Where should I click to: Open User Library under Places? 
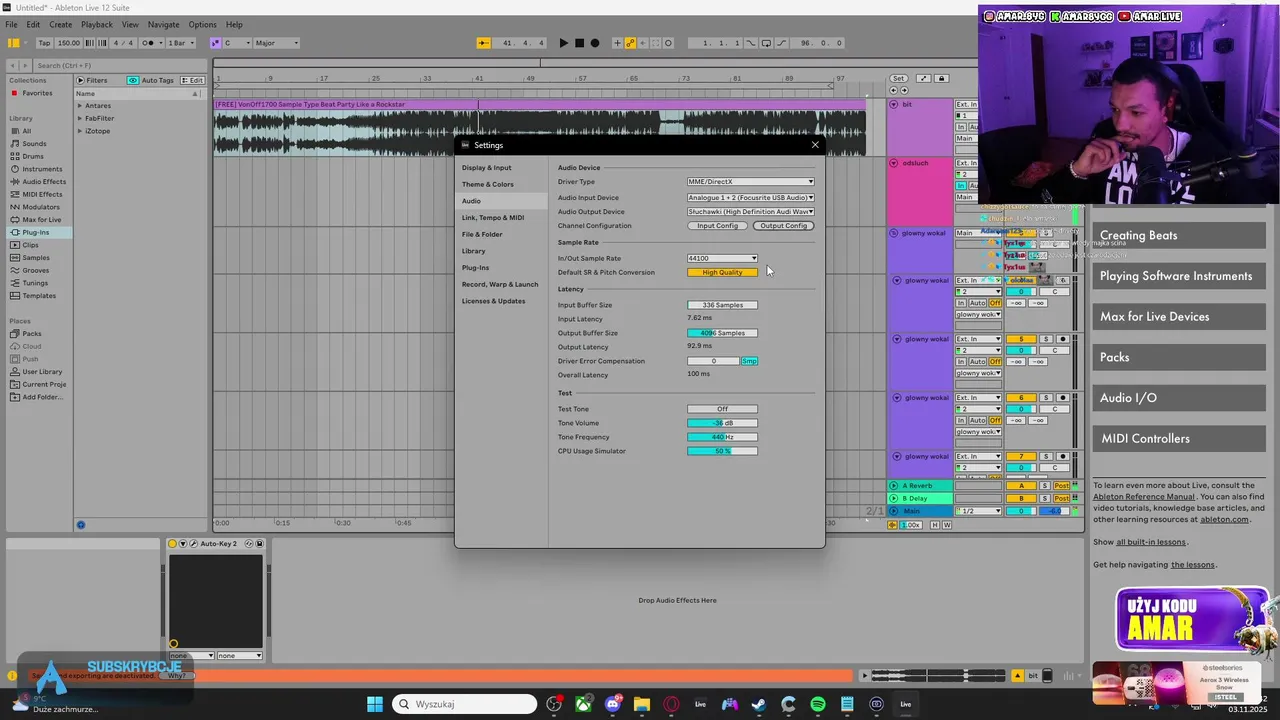pyautogui.click(x=42, y=372)
